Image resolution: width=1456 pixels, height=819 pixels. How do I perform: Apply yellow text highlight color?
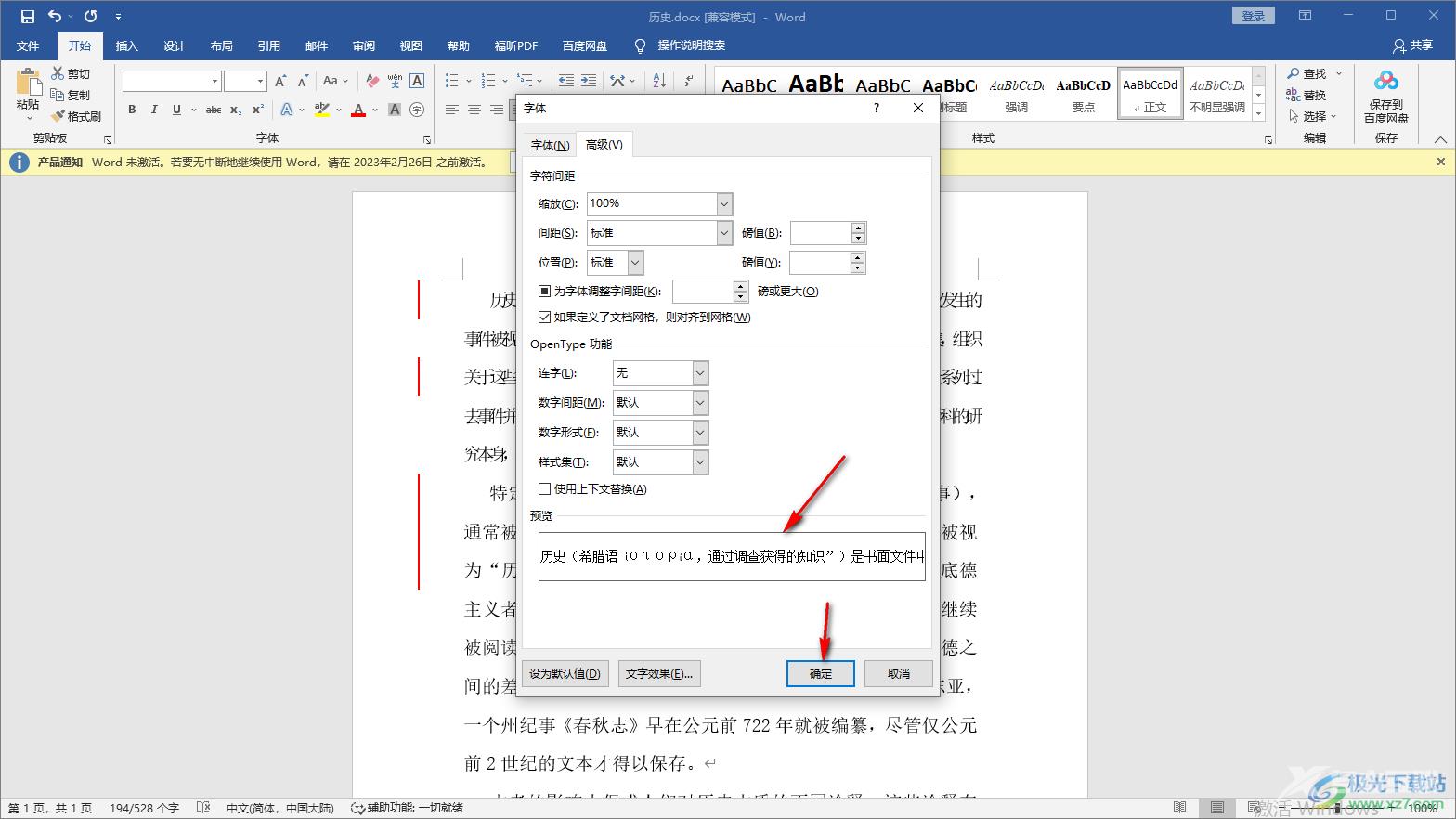(322, 110)
